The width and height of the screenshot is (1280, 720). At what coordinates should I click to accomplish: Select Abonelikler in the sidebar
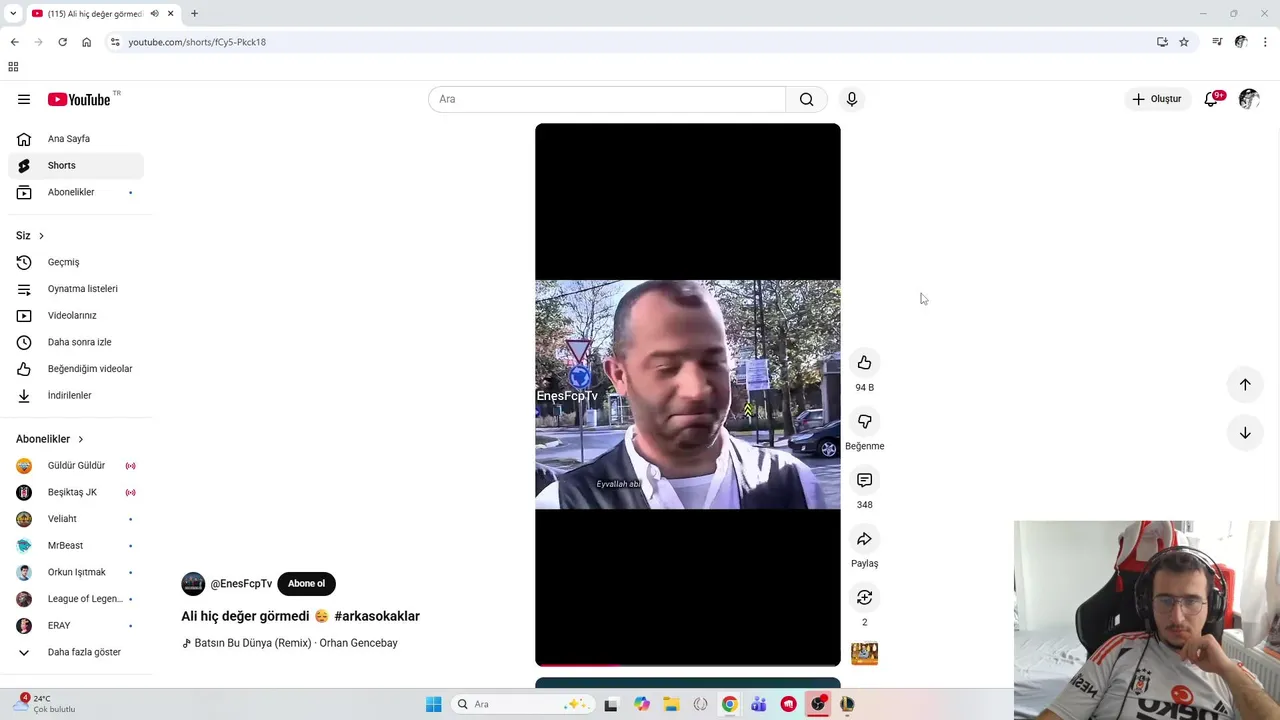(76, 192)
